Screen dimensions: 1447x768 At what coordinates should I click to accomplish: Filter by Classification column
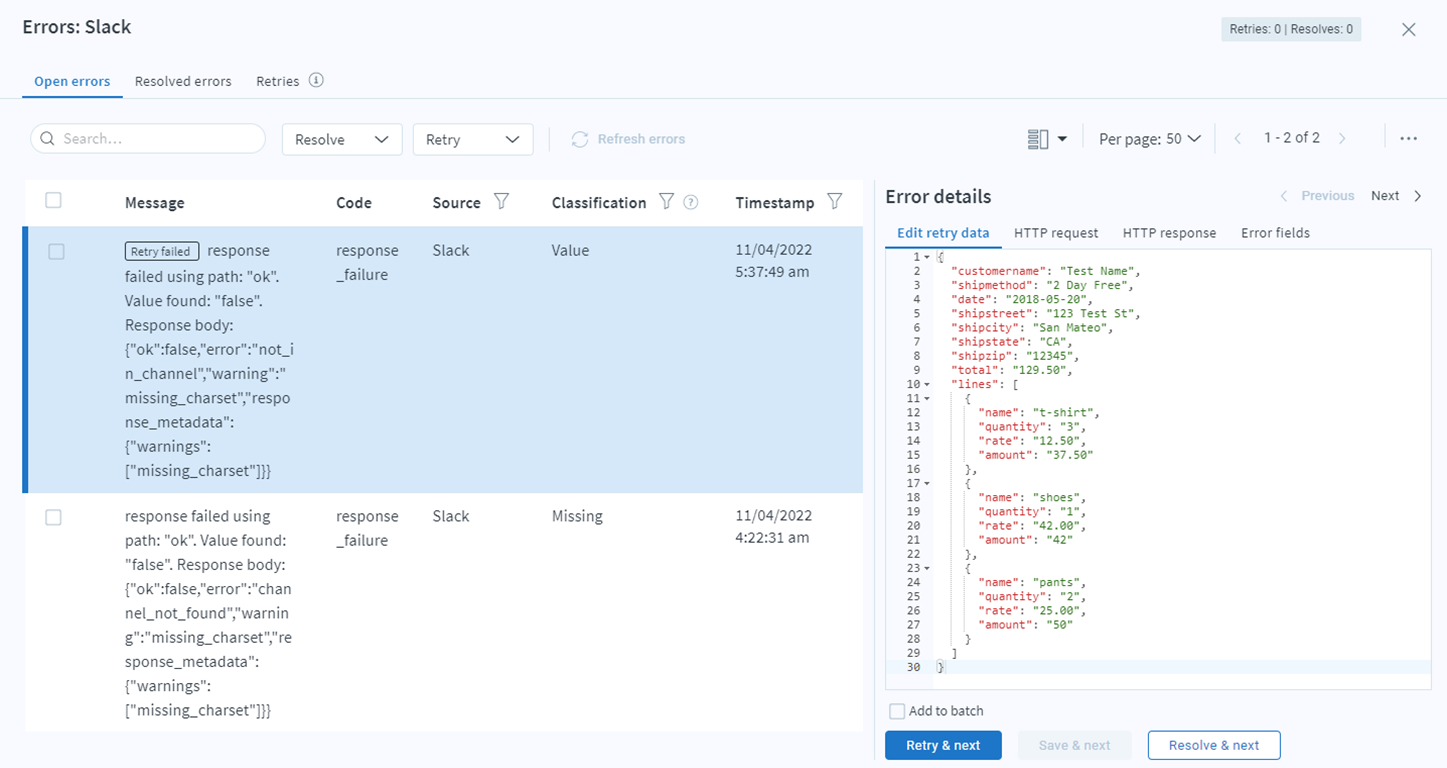pos(666,202)
